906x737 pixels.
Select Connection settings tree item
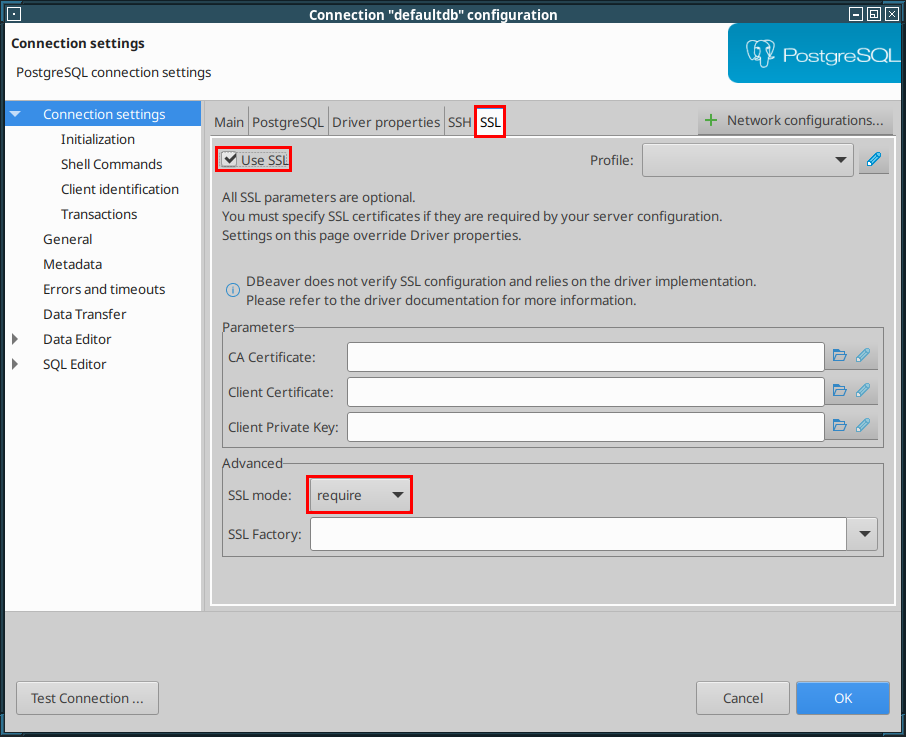tap(104, 114)
